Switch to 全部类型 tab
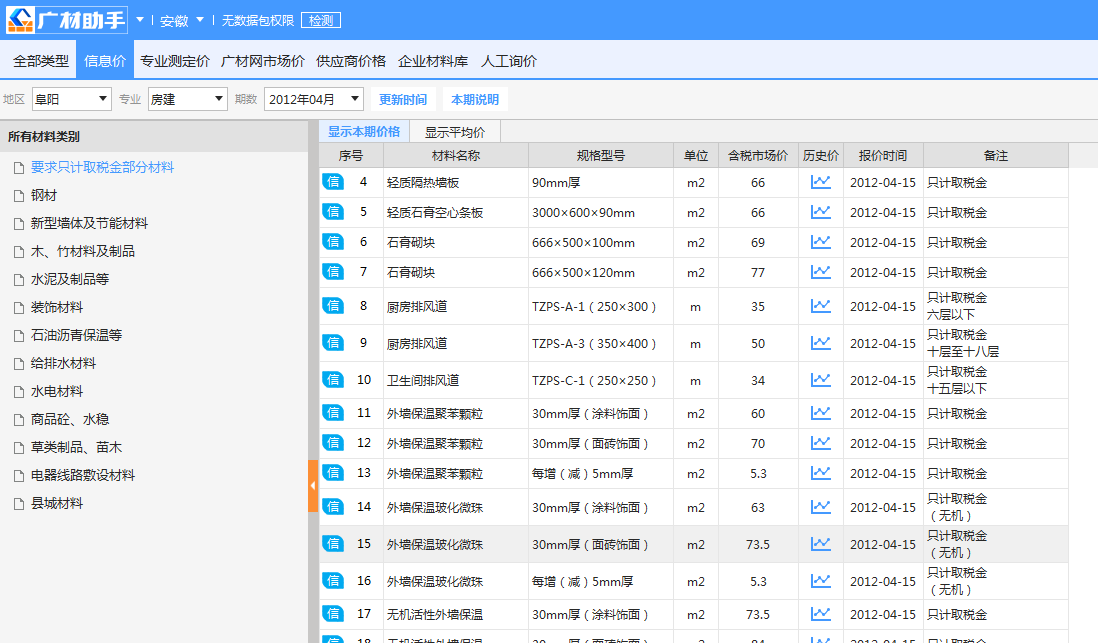This screenshot has width=1098, height=643. point(41,61)
